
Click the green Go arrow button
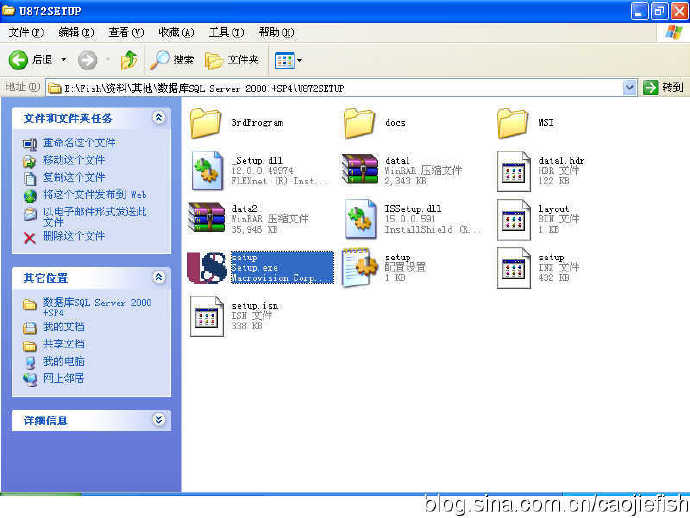click(650, 88)
